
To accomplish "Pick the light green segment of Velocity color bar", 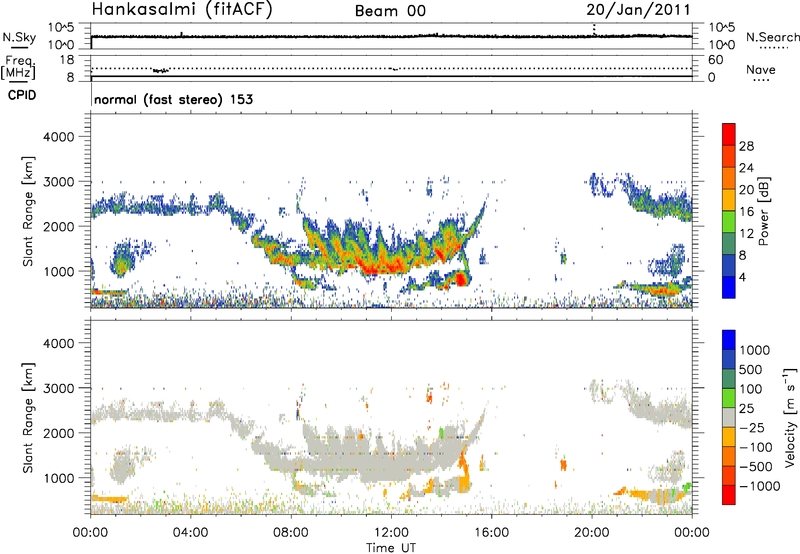I will [729, 397].
